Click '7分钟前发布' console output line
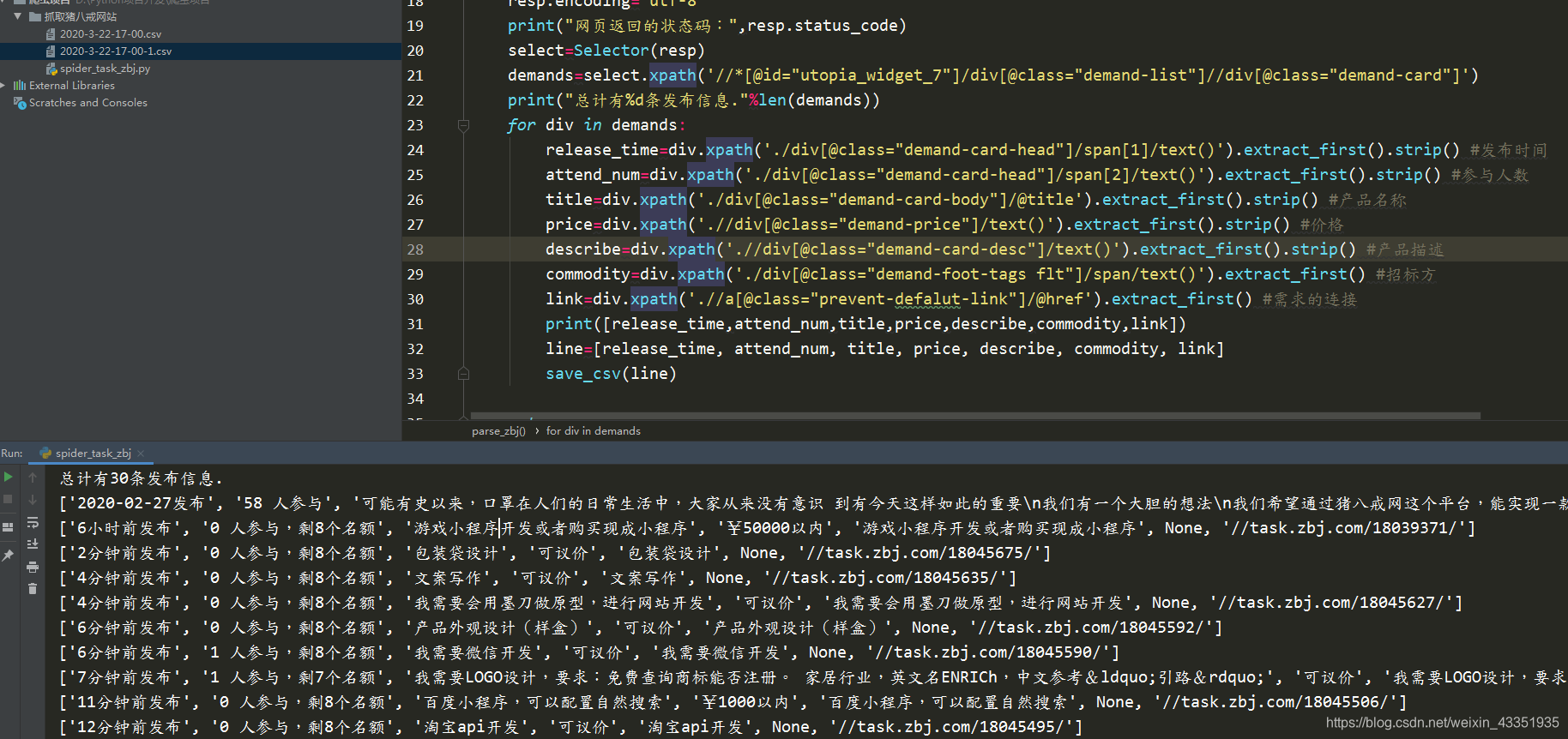This screenshot has height=739, width=1568. tap(128, 677)
